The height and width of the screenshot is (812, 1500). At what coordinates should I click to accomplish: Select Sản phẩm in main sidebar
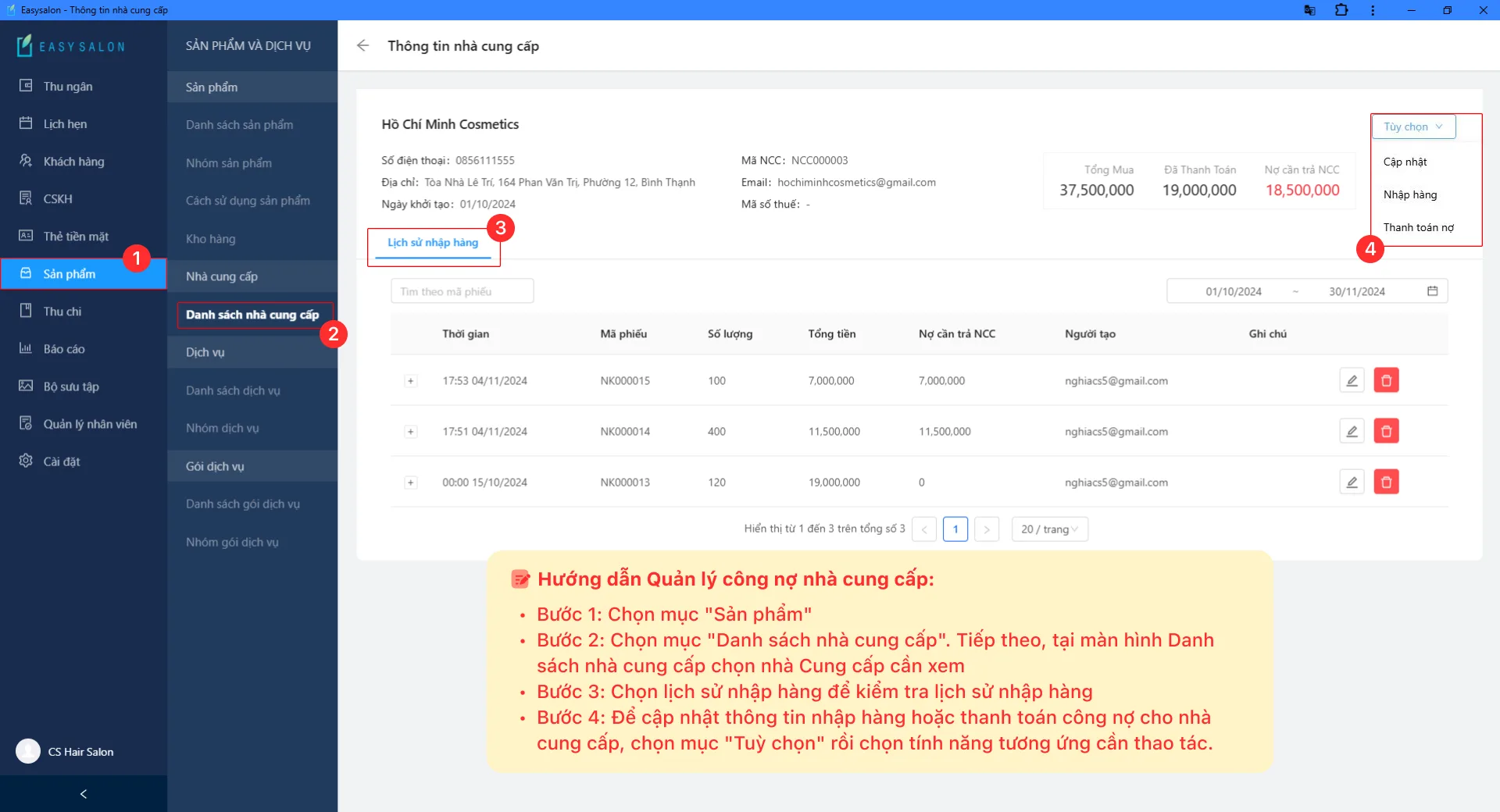[83, 274]
